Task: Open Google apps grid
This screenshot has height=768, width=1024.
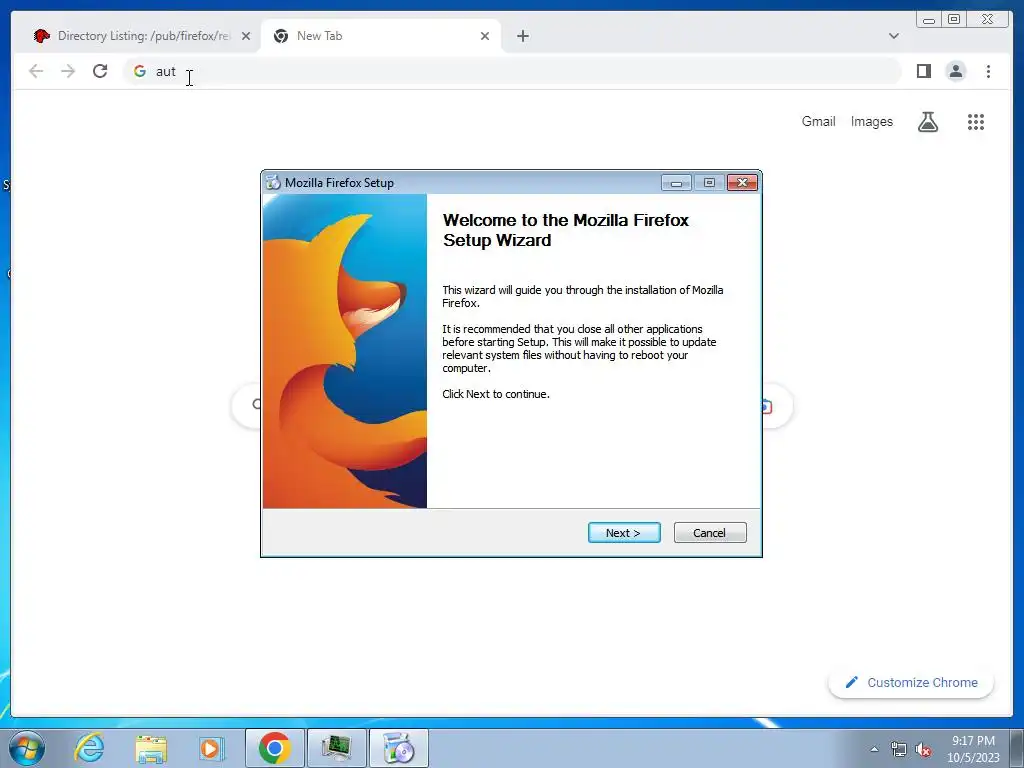Action: (x=976, y=121)
